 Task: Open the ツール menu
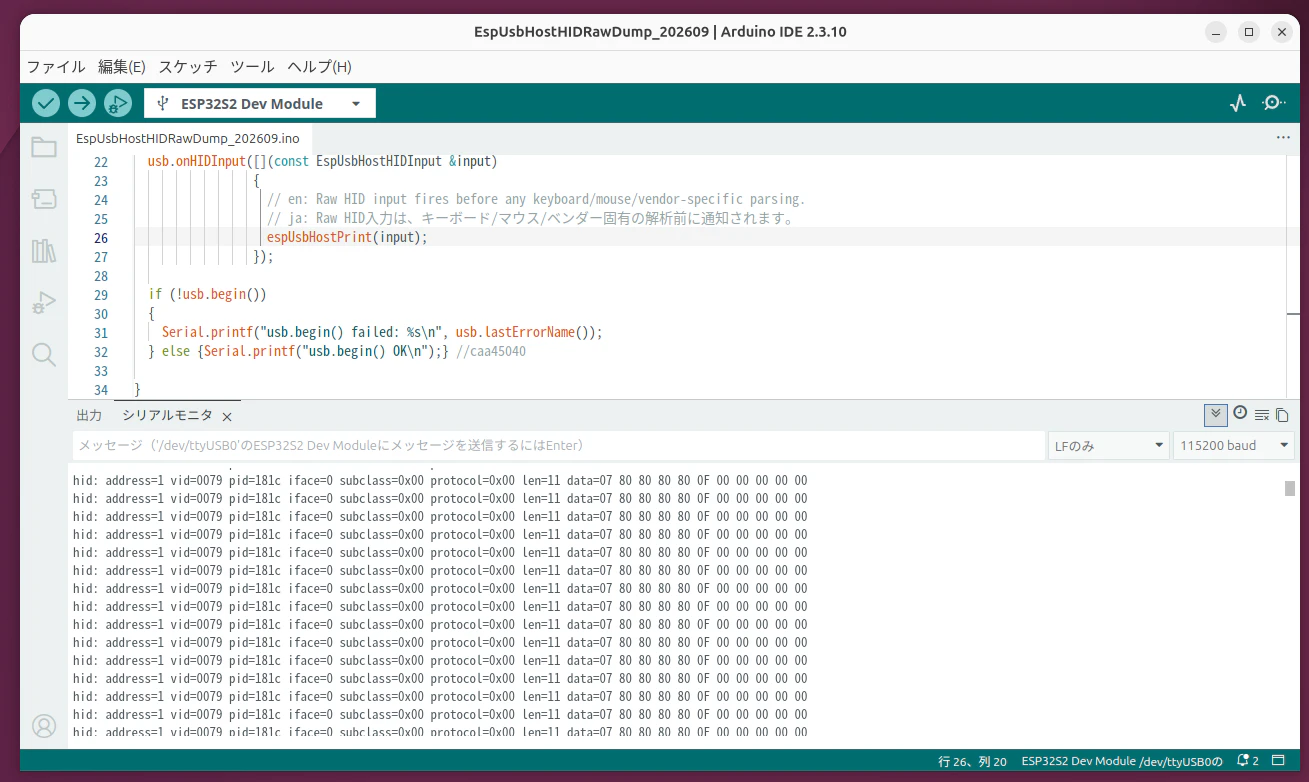pos(252,67)
